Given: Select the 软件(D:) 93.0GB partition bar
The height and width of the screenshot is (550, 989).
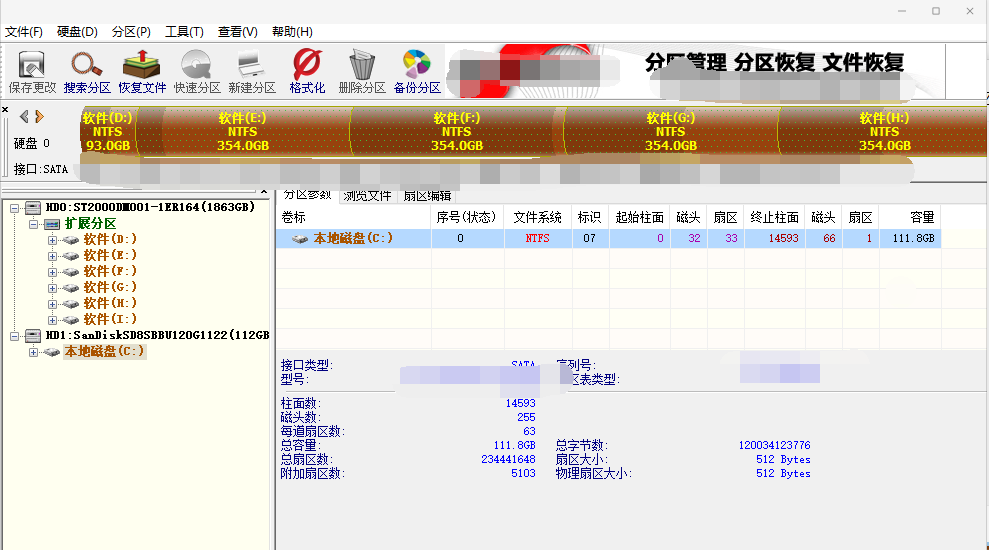Looking at the screenshot, I should coord(108,131).
